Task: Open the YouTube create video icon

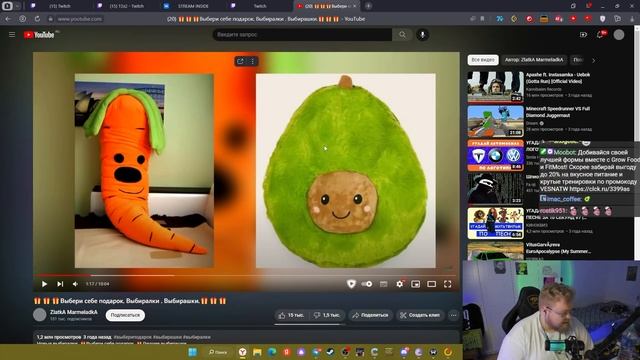Action: [583, 35]
